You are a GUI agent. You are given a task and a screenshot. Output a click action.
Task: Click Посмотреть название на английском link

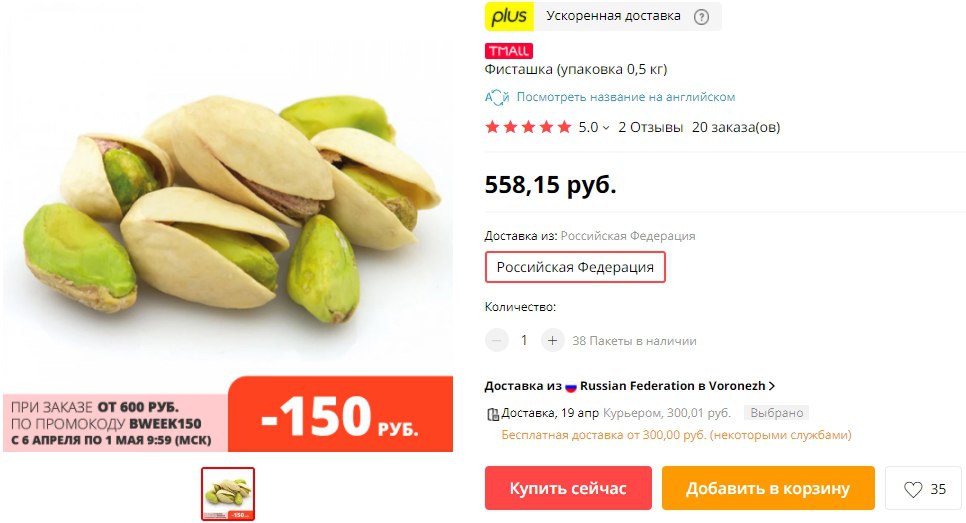[x=626, y=97]
